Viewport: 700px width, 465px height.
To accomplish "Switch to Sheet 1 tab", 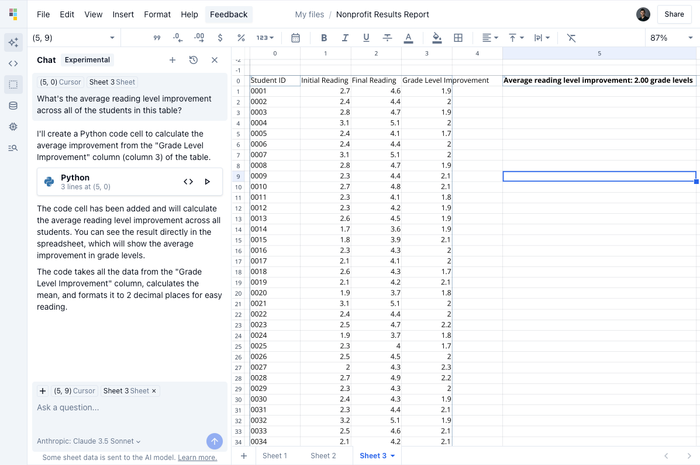I will 275,456.
